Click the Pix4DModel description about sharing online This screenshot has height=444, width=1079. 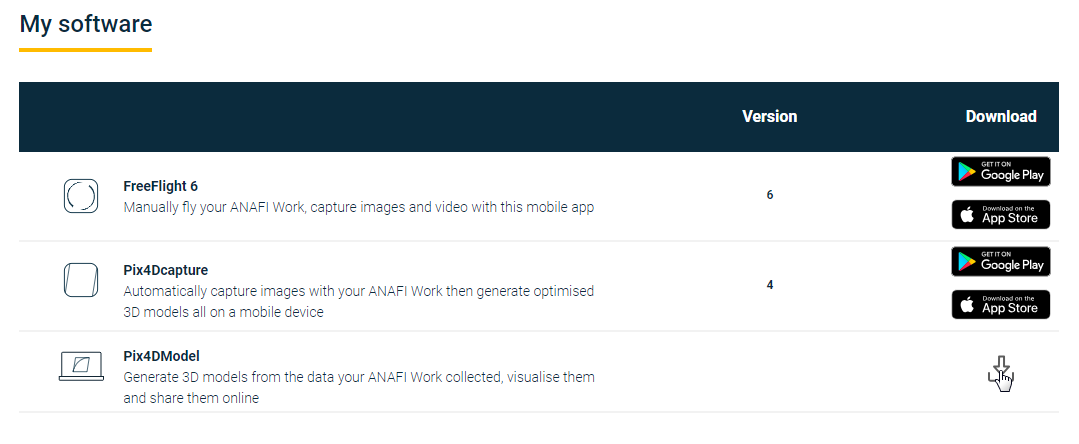tap(359, 388)
